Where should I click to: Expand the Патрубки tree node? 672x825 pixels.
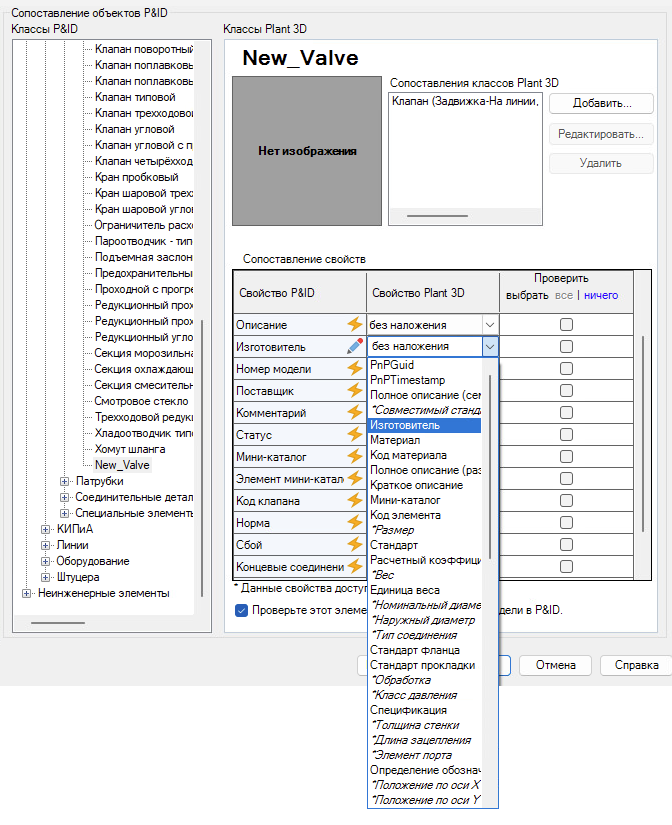click(x=64, y=481)
